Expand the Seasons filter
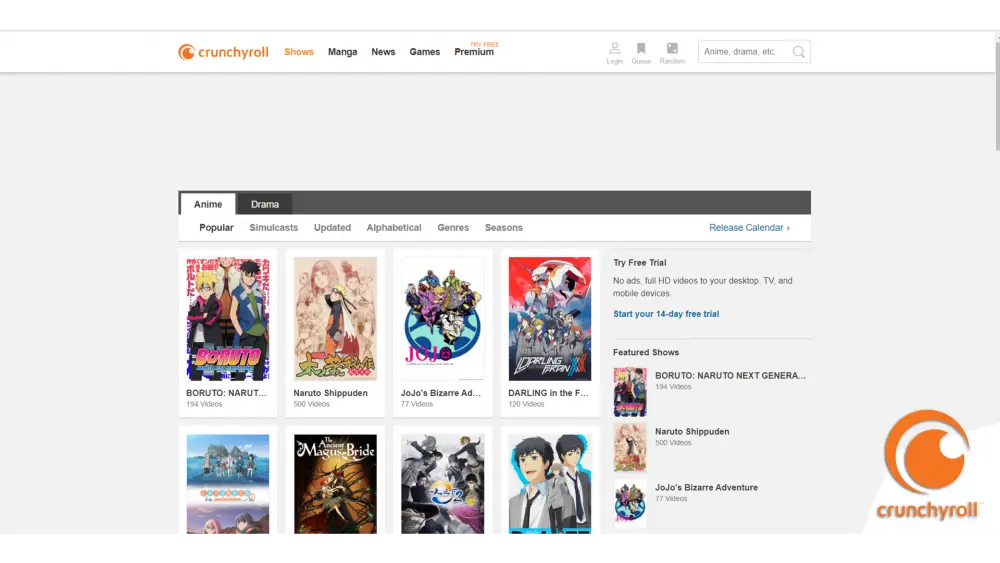This screenshot has height=563, width=1000. [504, 228]
